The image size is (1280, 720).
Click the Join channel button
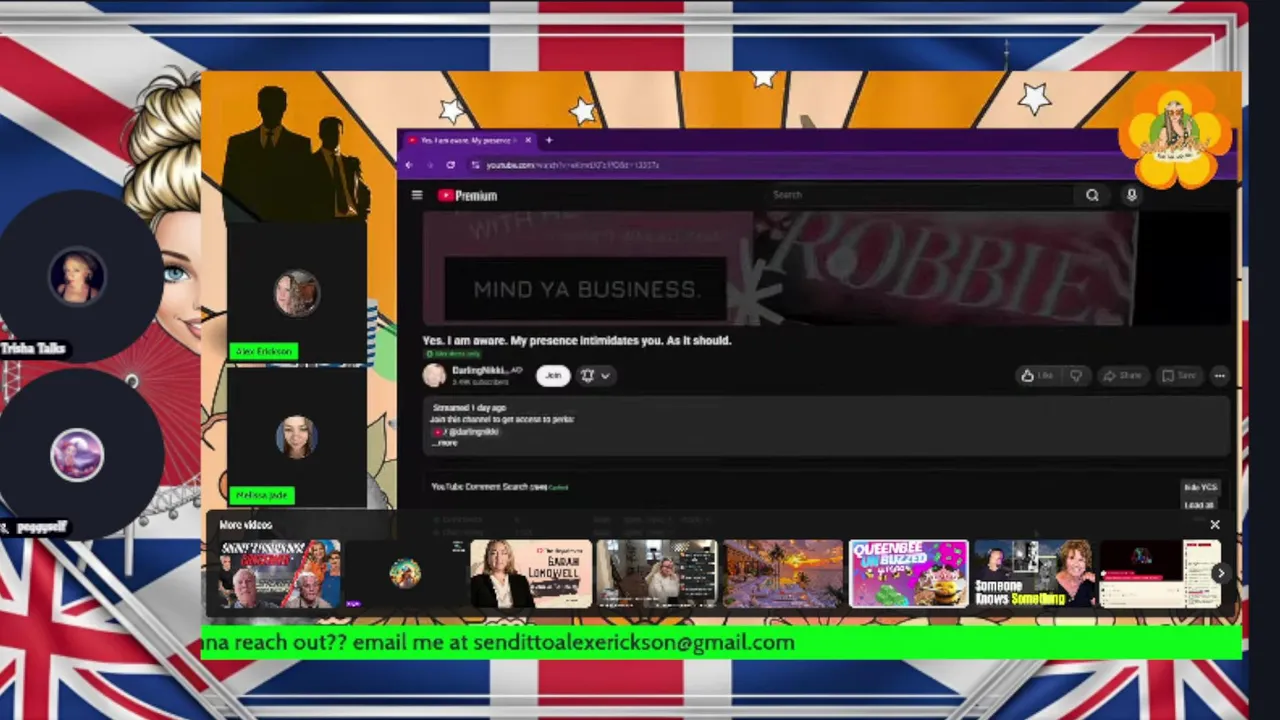click(553, 375)
